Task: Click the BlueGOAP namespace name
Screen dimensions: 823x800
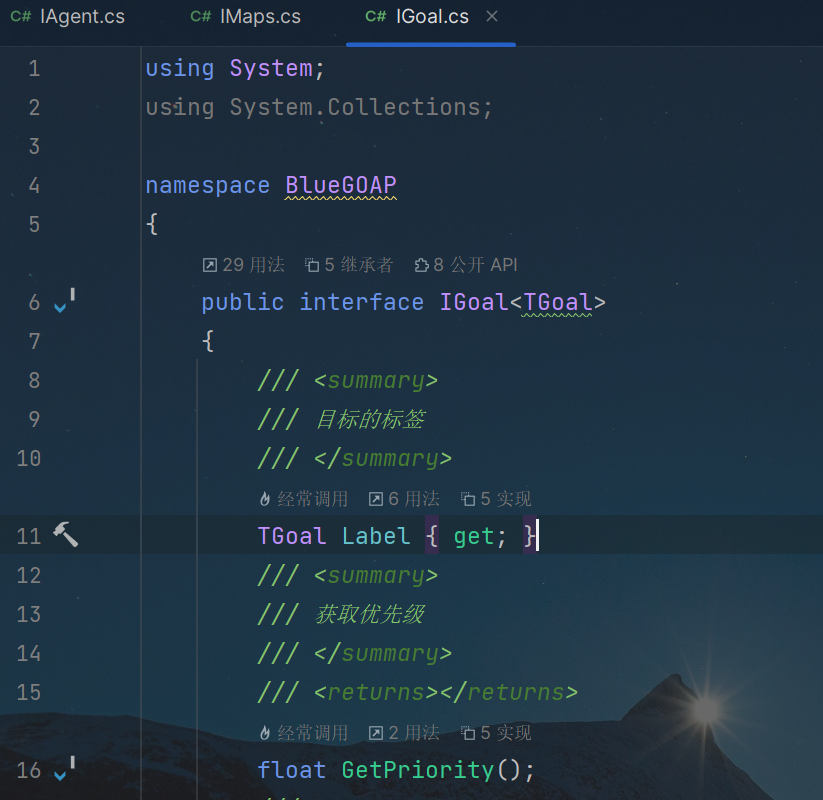Action: [341, 185]
